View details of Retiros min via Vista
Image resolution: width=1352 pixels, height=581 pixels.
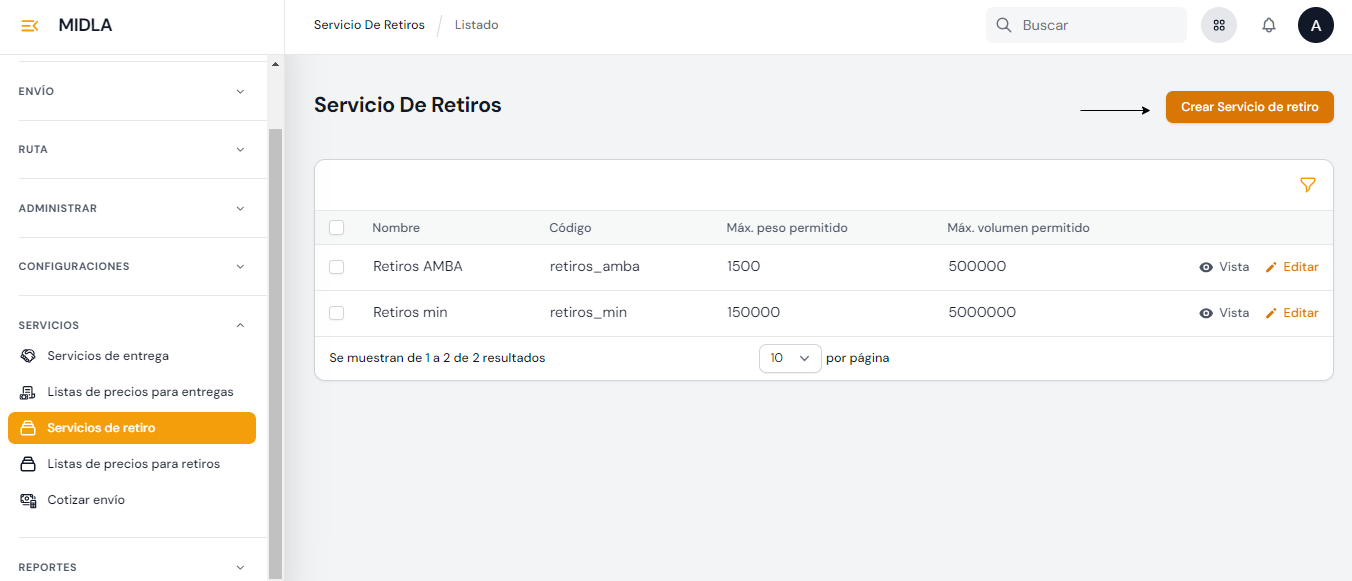tap(1224, 313)
